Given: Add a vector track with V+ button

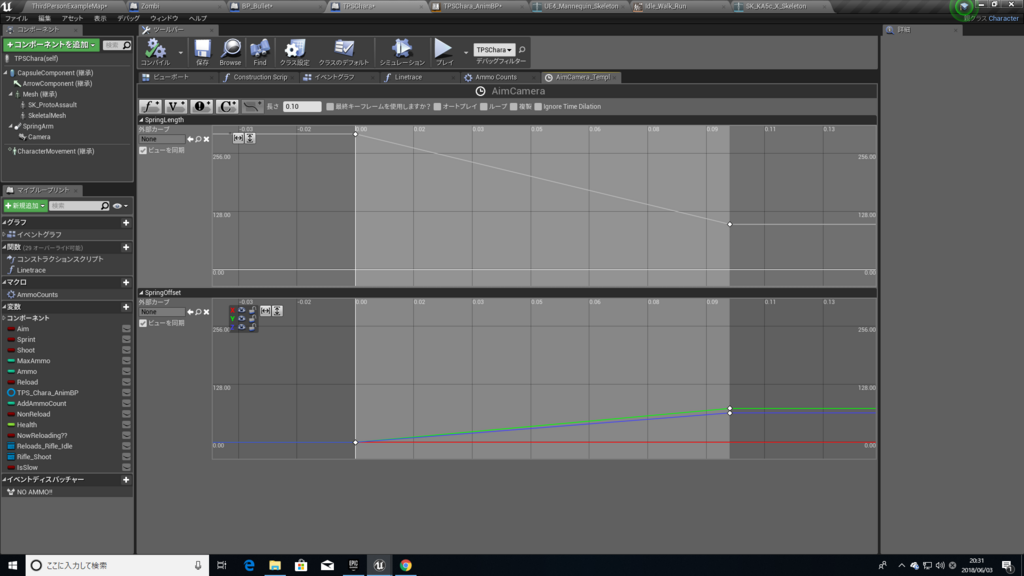Looking at the screenshot, I should click(x=176, y=106).
